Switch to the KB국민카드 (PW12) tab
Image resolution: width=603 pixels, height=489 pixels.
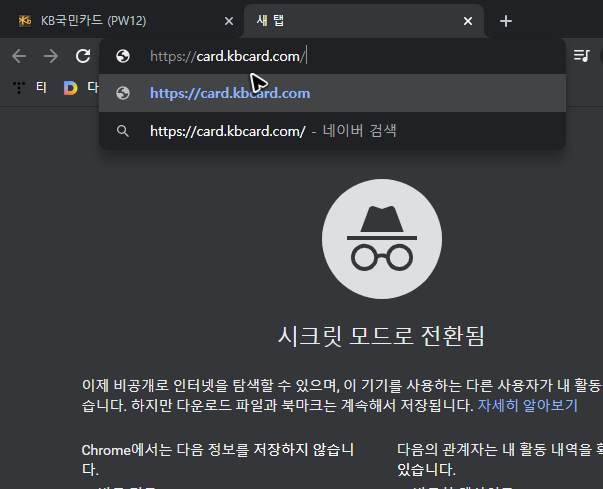[x=123, y=21]
